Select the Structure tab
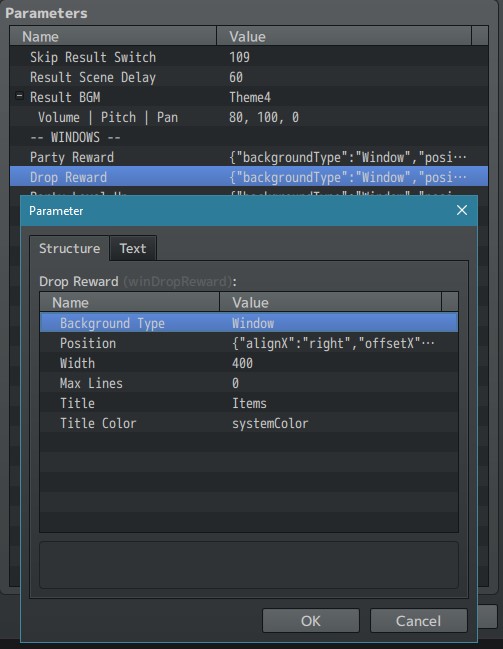Viewport: 503px width, 649px height. tap(69, 248)
